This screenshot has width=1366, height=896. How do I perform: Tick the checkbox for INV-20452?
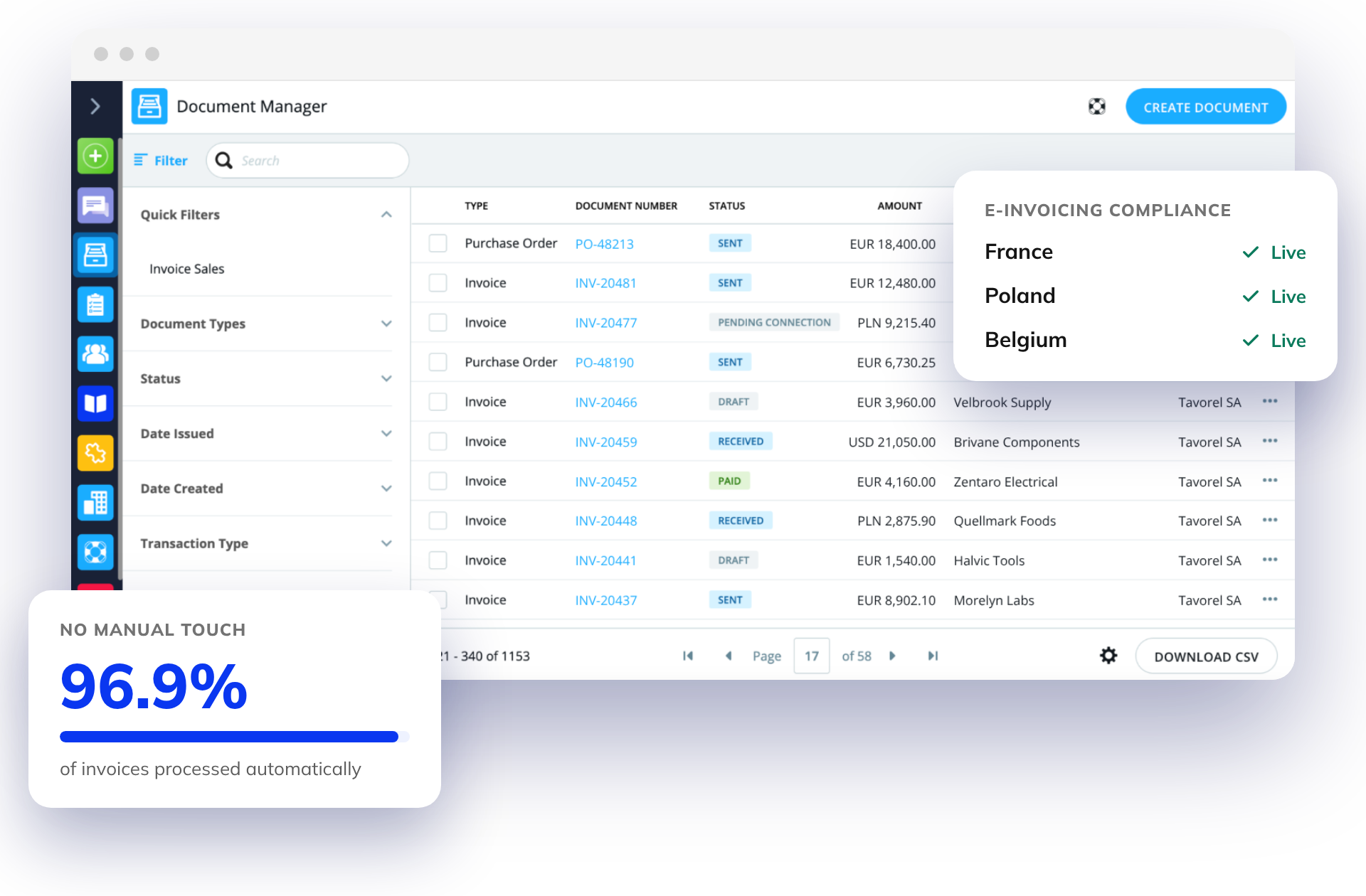click(x=438, y=481)
